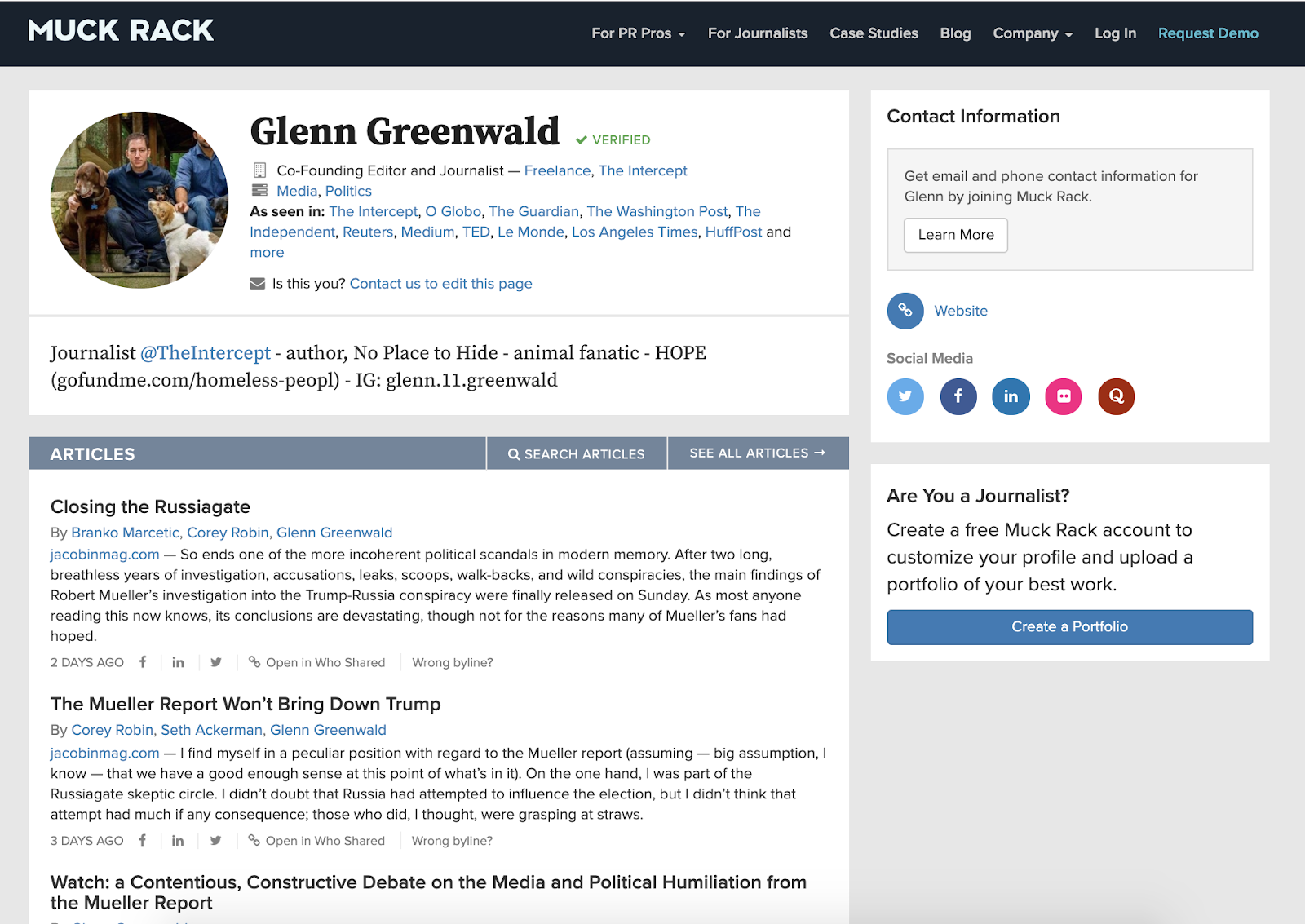Image resolution: width=1305 pixels, height=924 pixels.
Task: Expand the For PR Pros menu
Action: 639,33
